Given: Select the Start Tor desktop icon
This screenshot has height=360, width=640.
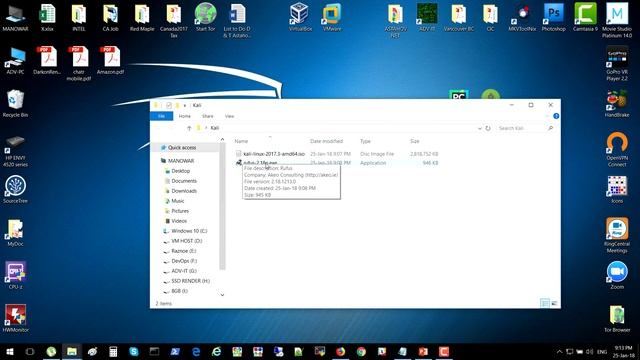Looking at the screenshot, I should pos(205,17).
